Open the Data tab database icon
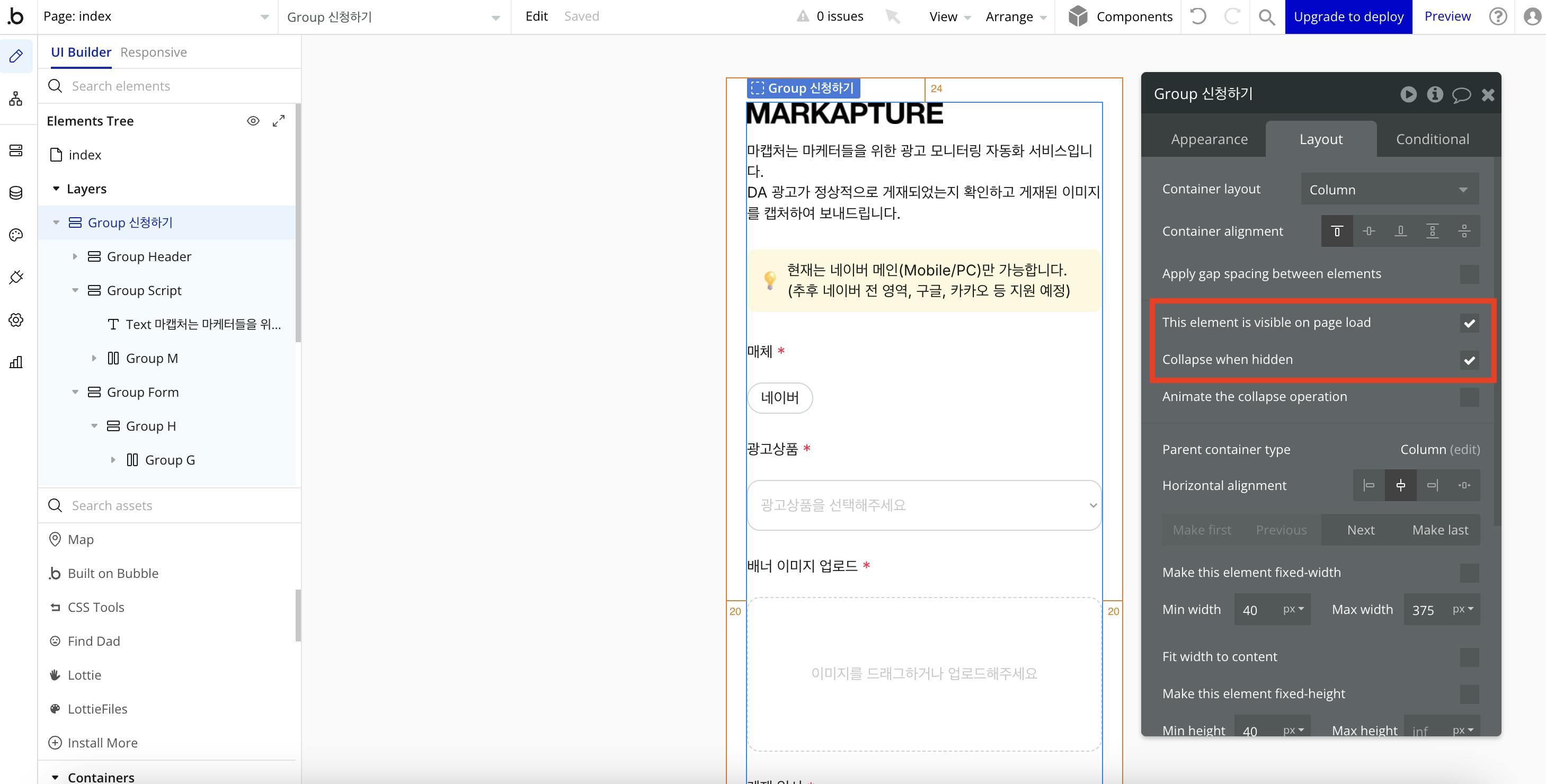The width and height of the screenshot is (1546, 784). click(16, 192)
